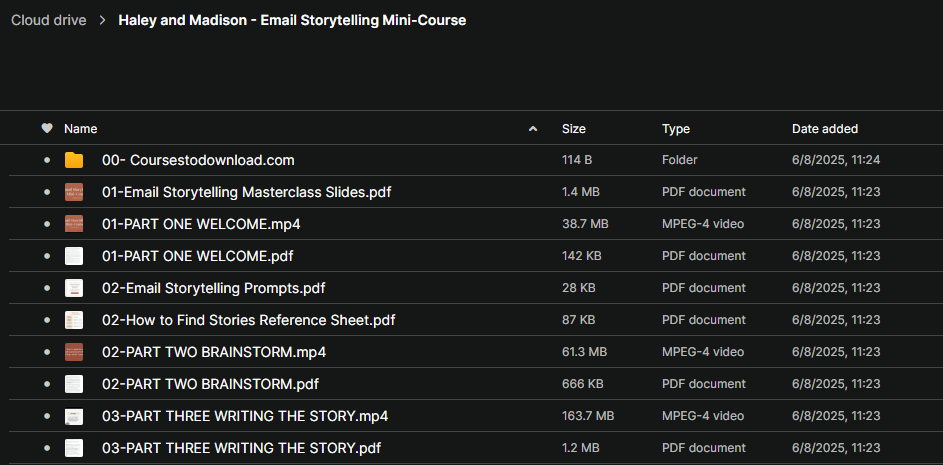943x465 pixels.
Task: Select 01-Email Storytelling Masterclass Slides.pdf file name
Action: 247,192
